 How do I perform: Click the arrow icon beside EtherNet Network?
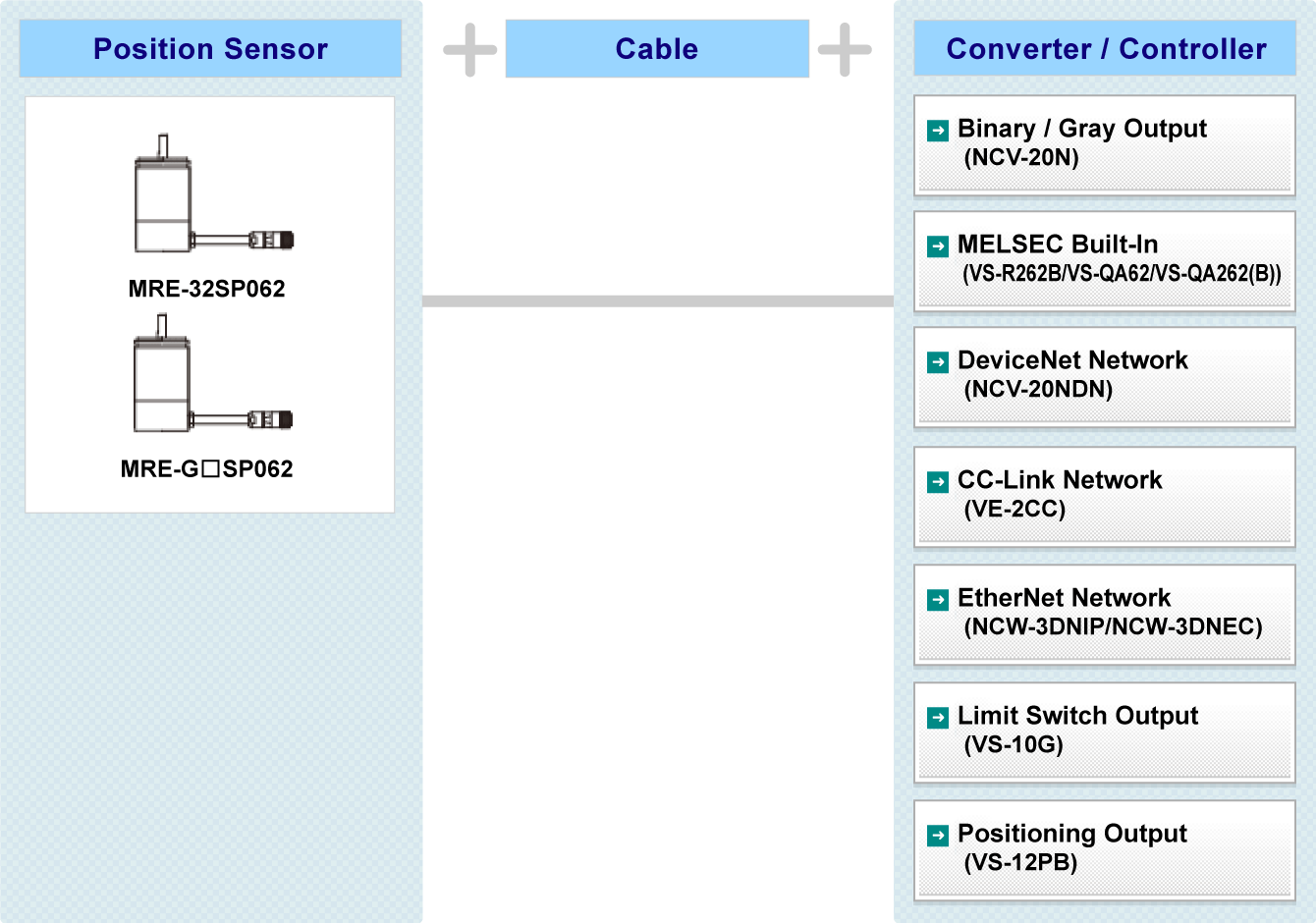coord(938,599)
